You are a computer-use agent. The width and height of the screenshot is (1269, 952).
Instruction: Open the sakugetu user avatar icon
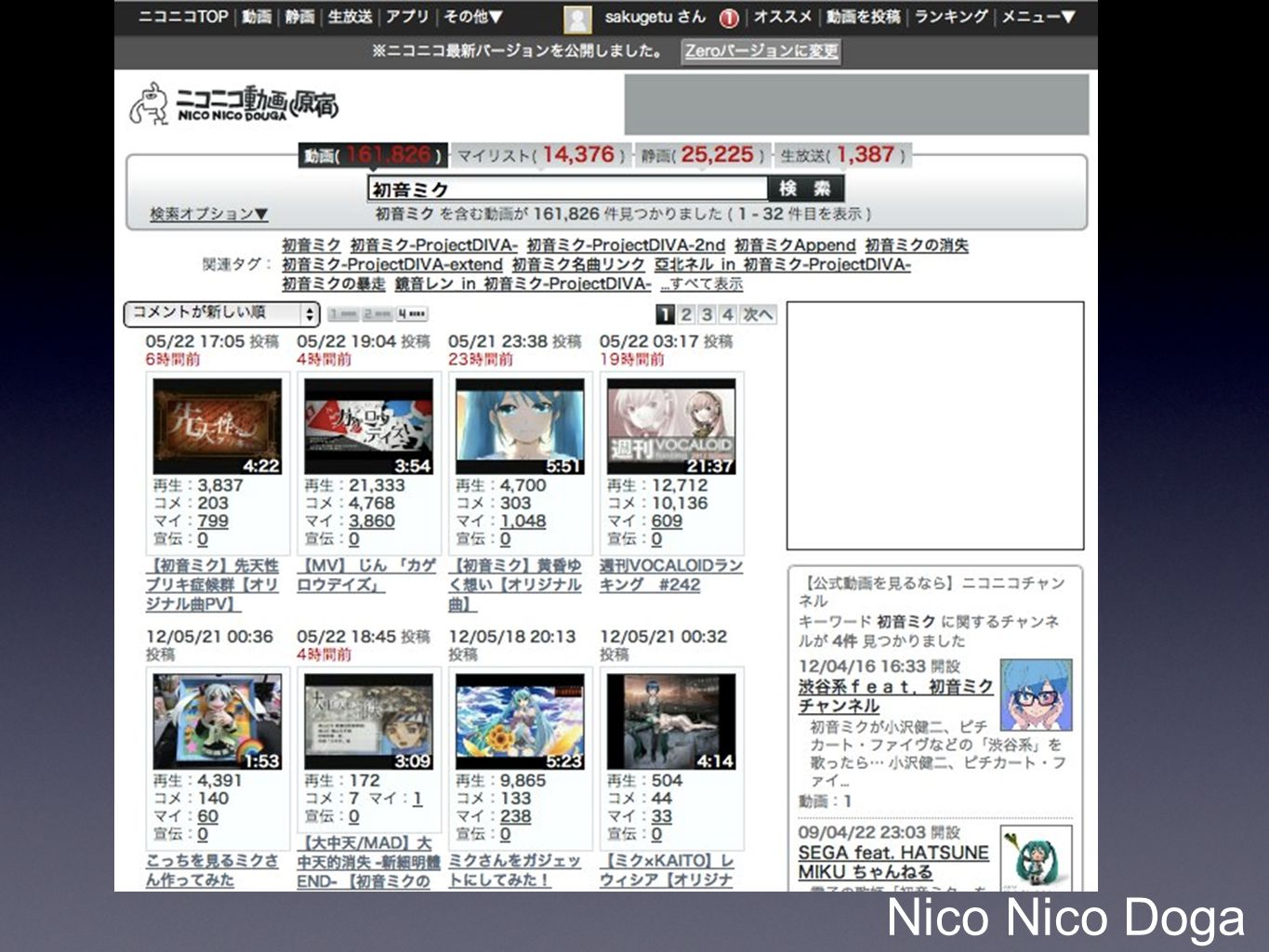[x=577, y=19]
